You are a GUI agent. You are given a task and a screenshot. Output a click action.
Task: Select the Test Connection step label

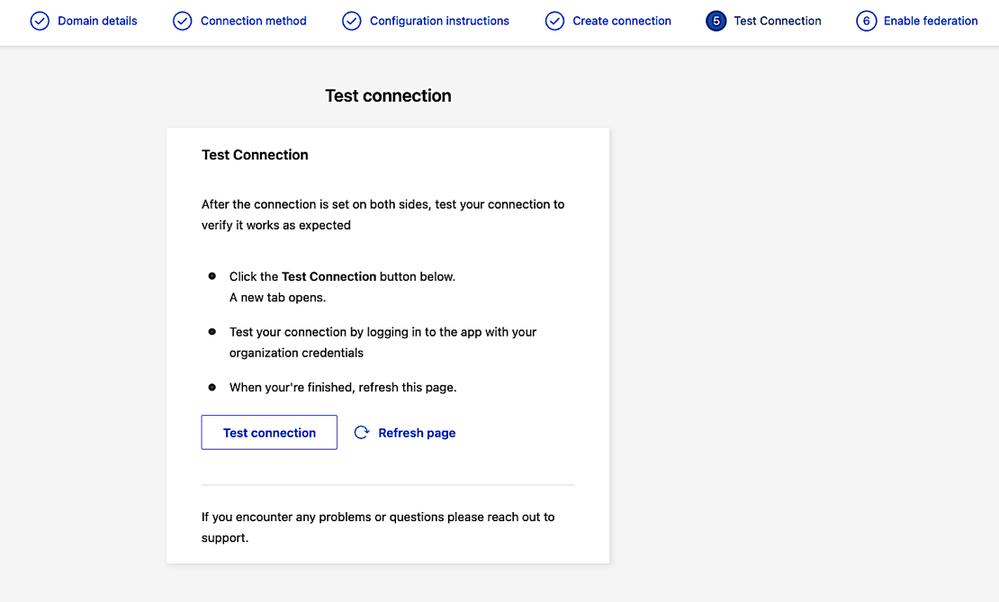coord(777,21)
